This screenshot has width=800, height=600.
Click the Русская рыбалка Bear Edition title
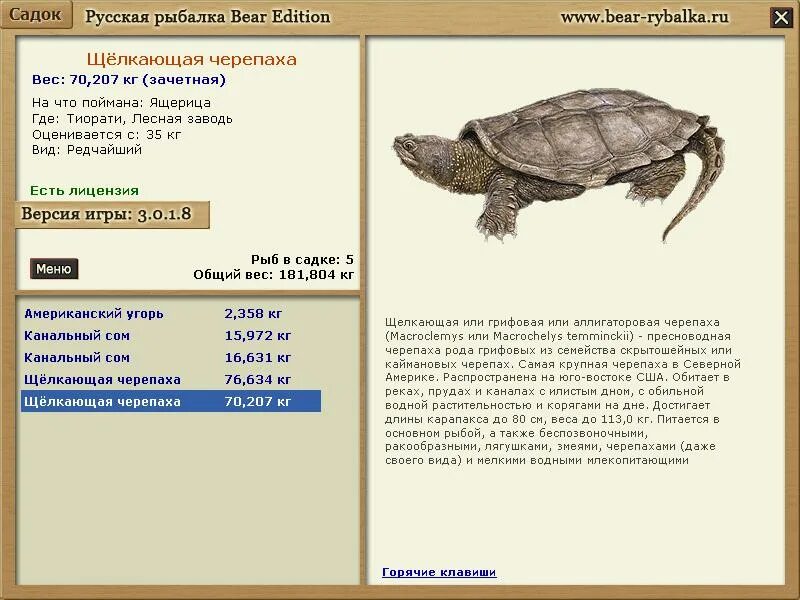pos(208,17)
